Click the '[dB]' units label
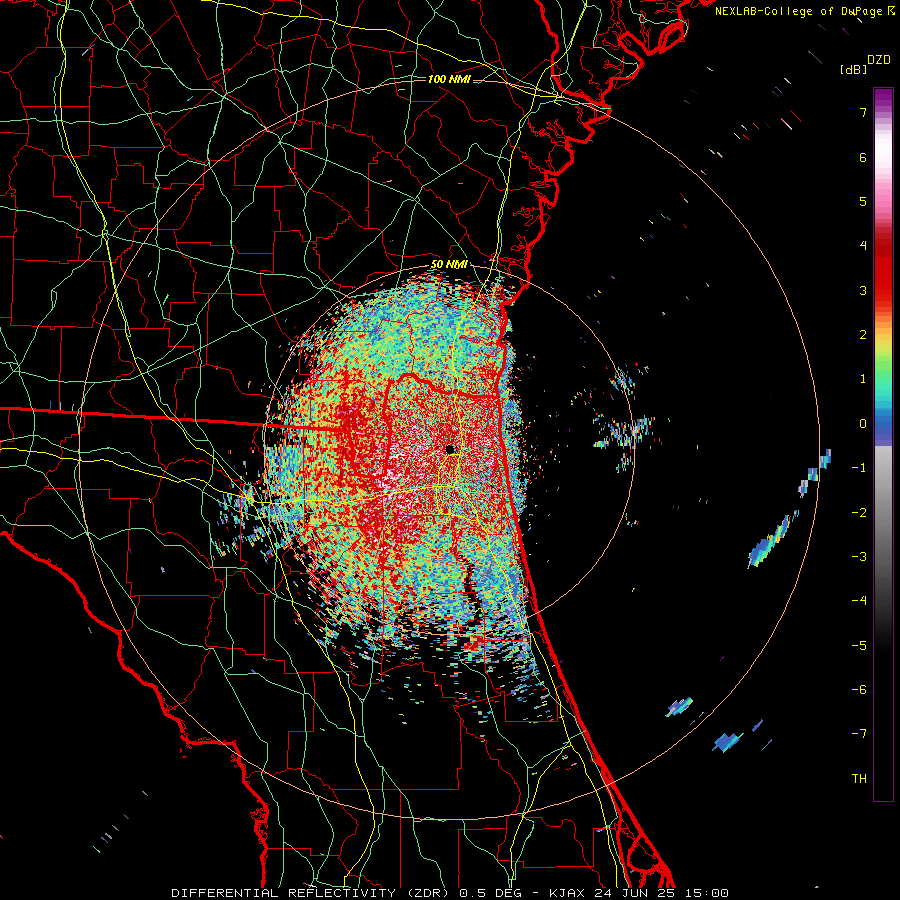 pyautogui.click(x=853, y=69)
